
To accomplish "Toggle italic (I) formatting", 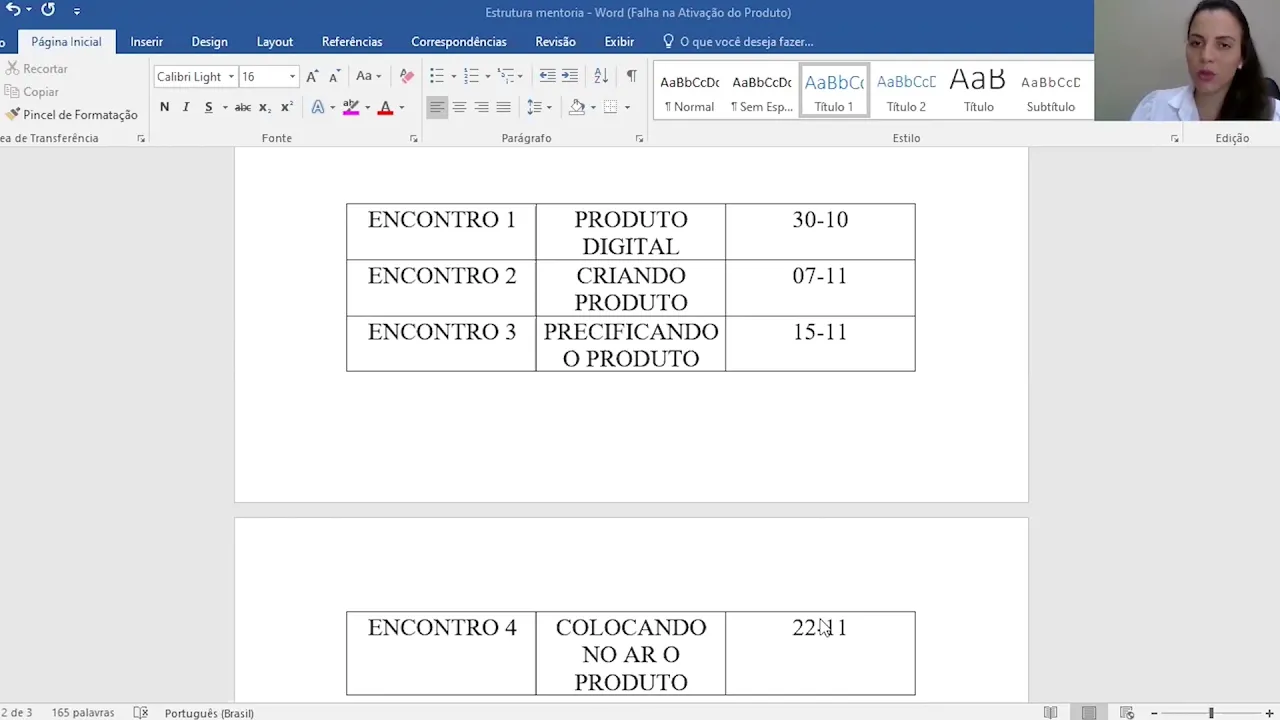I will tap(186, 107).
